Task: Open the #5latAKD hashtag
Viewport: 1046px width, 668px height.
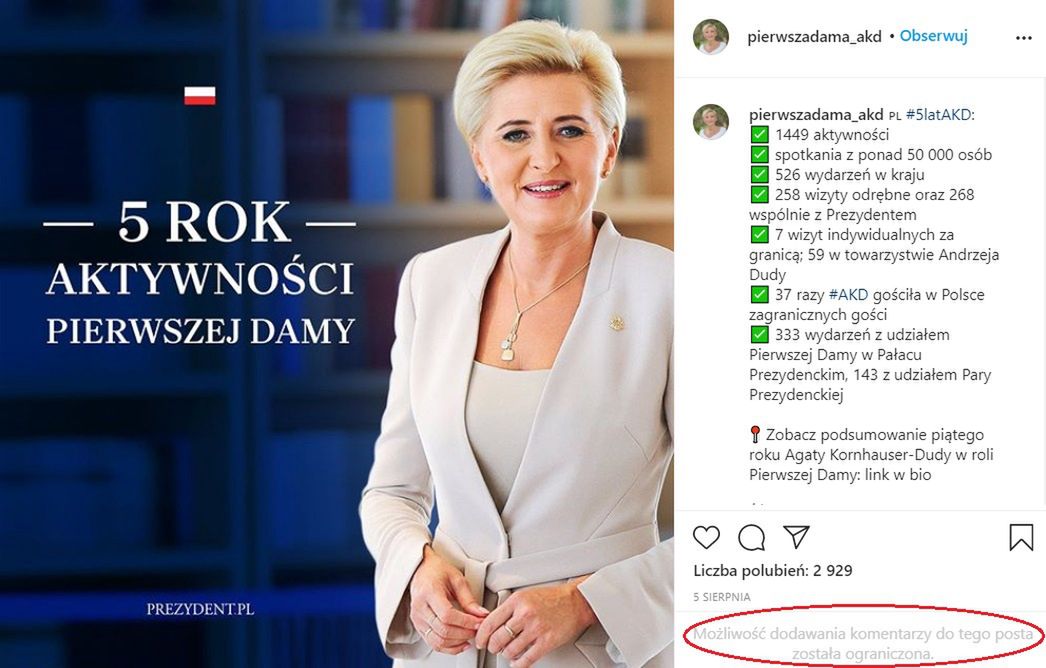Action: [x=939, y=114]
